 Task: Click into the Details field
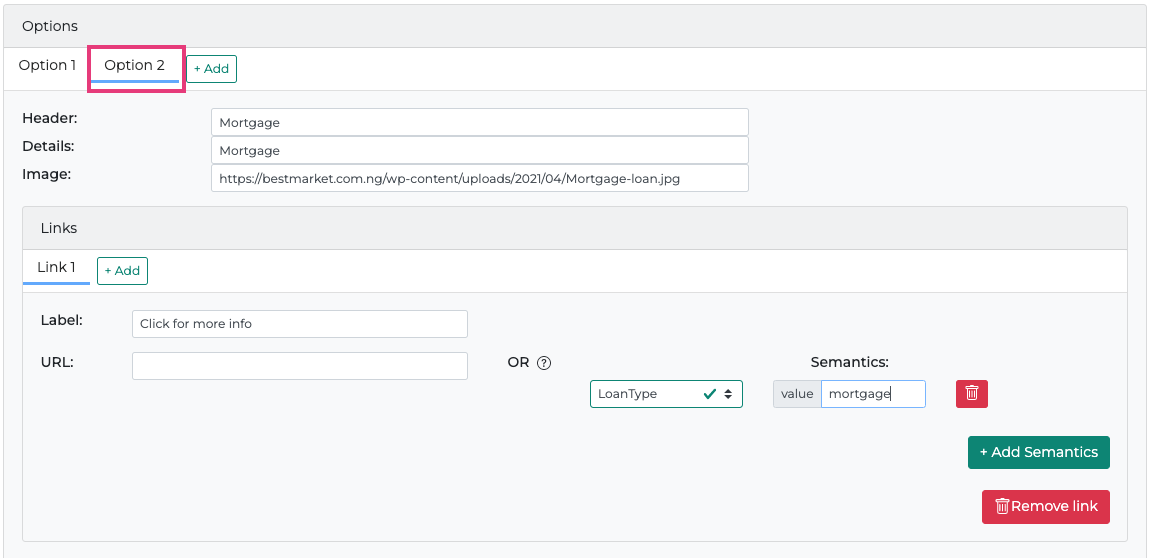click(479, 151)
